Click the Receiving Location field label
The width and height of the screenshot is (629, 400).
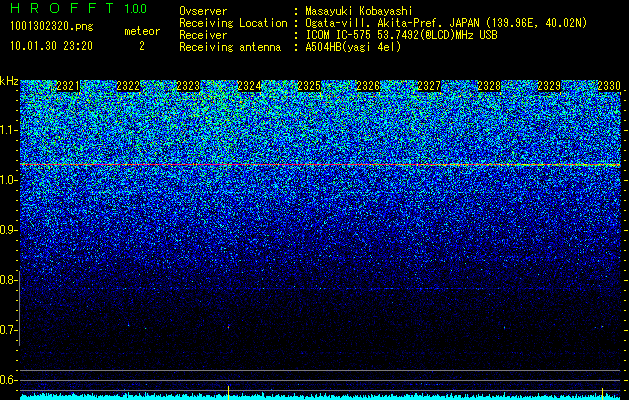click(x=233, y=23)
